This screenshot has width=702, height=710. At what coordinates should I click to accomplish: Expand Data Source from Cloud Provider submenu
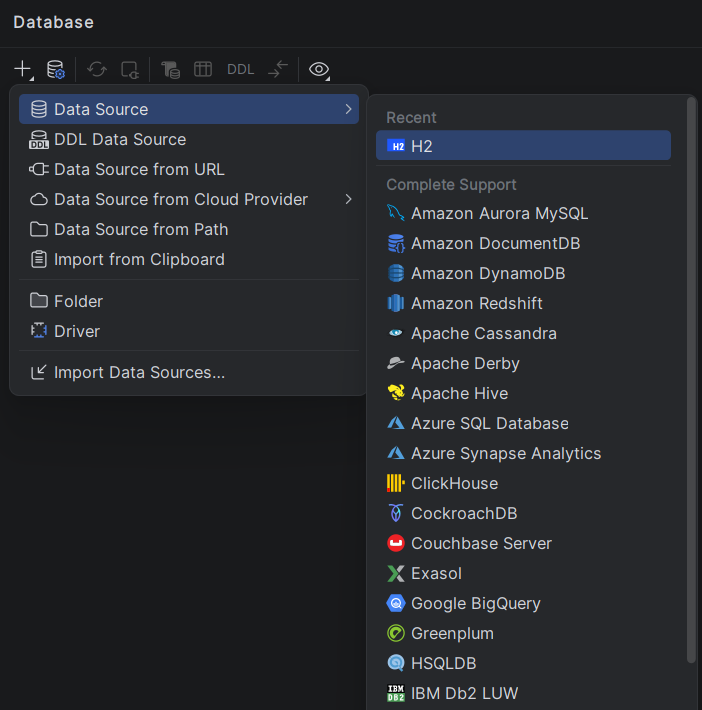(348, 199)
